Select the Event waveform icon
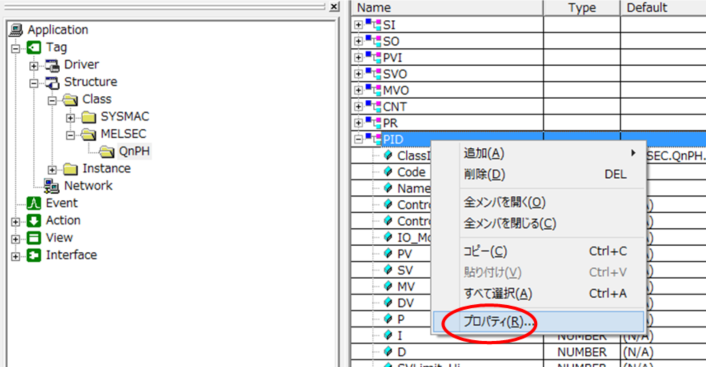706x367 pixels. (x=34, y=203)
